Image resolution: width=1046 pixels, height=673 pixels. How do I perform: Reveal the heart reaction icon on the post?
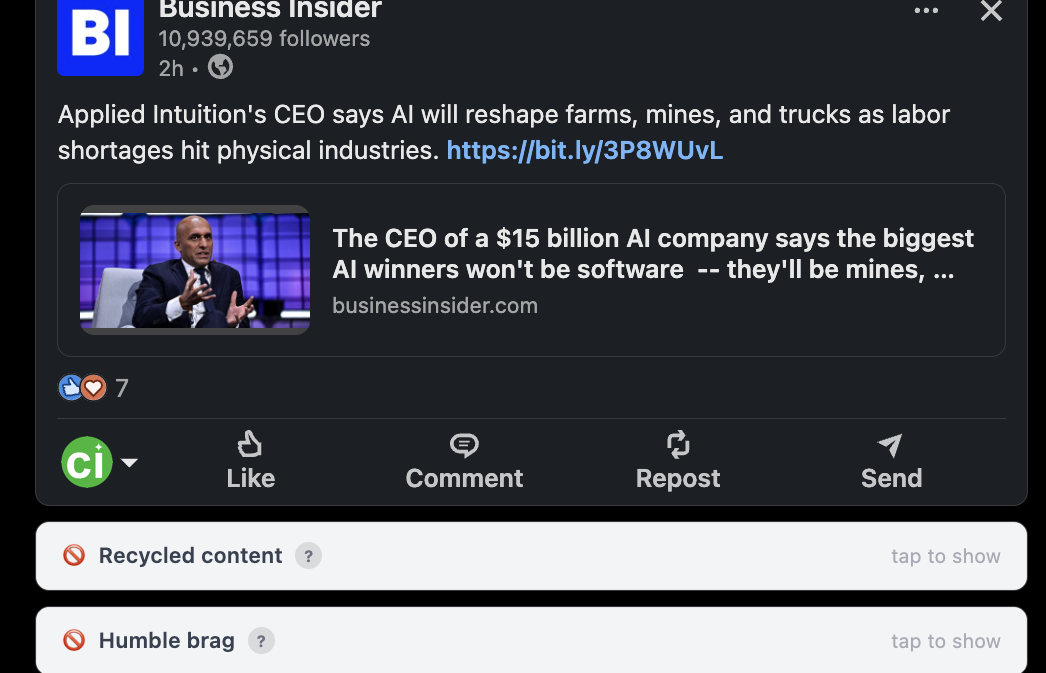[93, 388]
